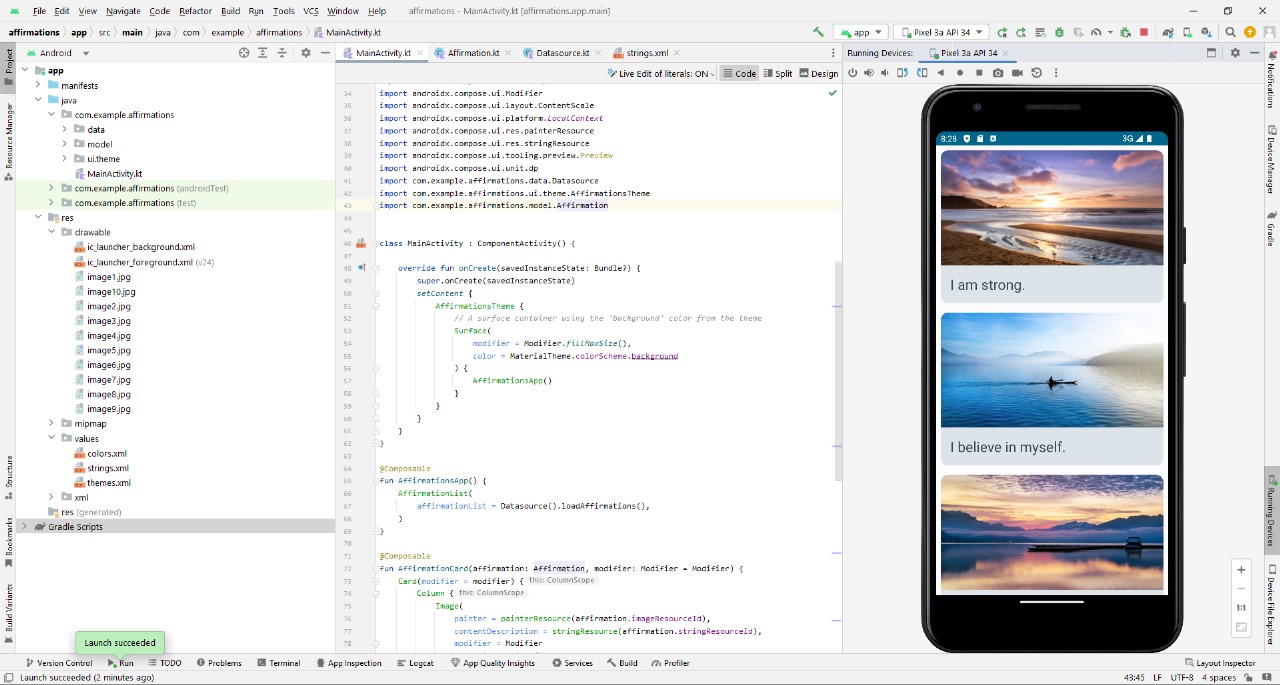
Task: Click Apply Changes and Restart Activity icon
Action: tap(1021, 32)
